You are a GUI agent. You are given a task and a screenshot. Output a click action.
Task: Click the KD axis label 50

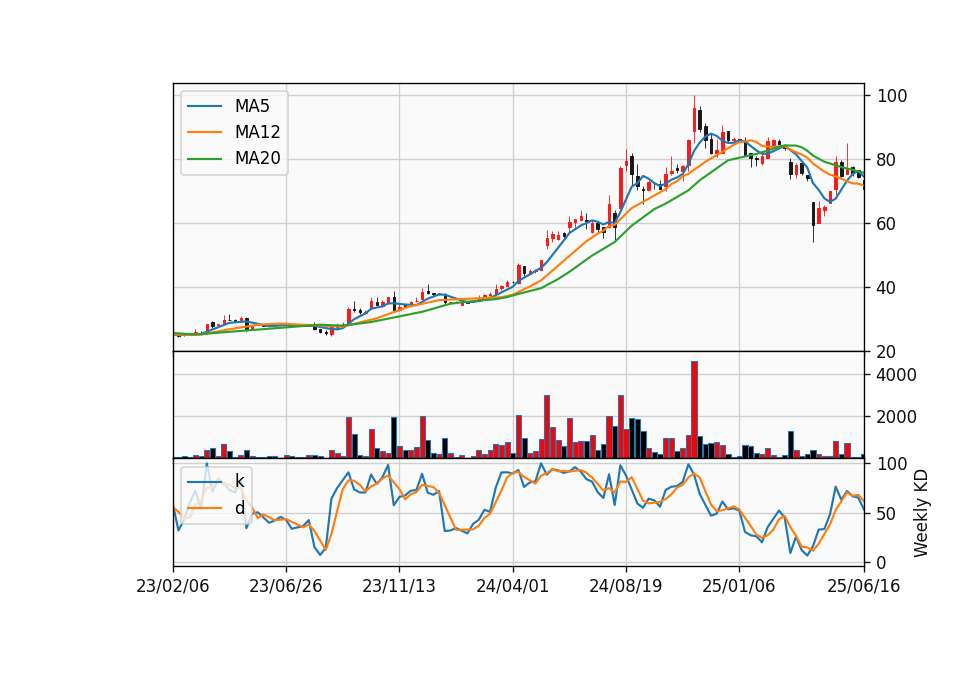coord(886,514)
